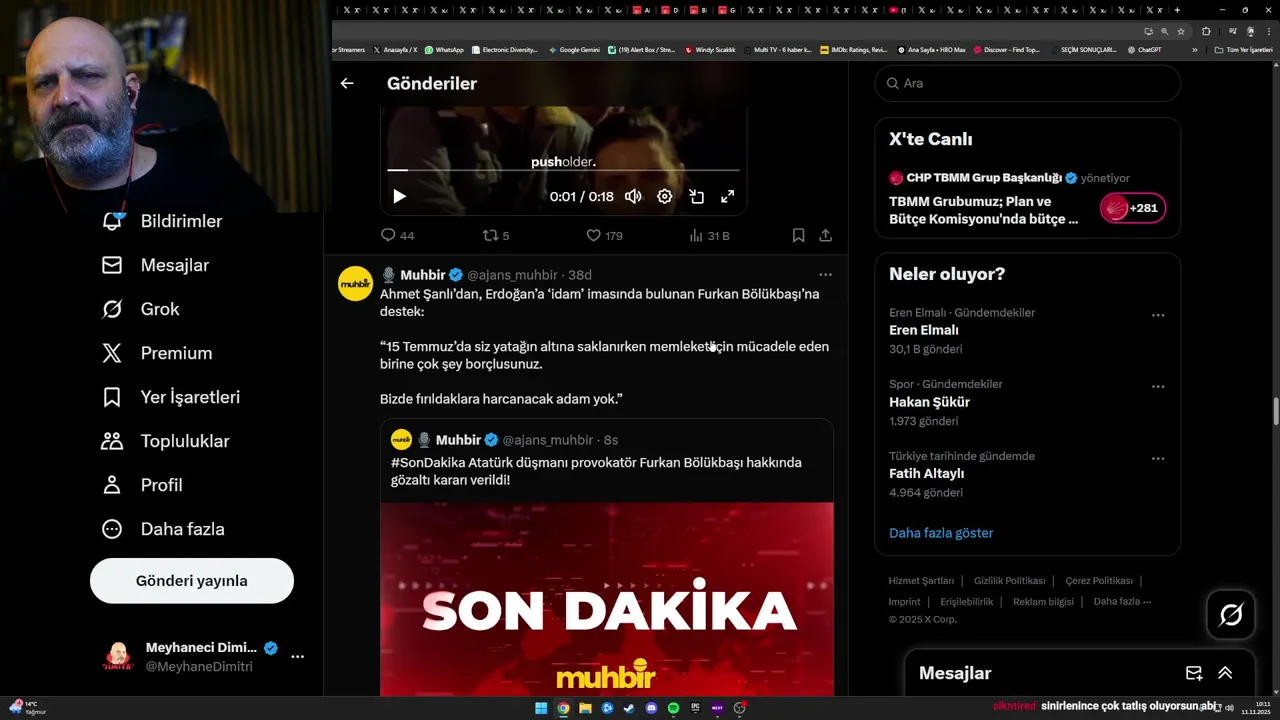This screenshot has height=720, width=1280.
Task: Open ChatGPT bookmark
Action: point(1144,49)
